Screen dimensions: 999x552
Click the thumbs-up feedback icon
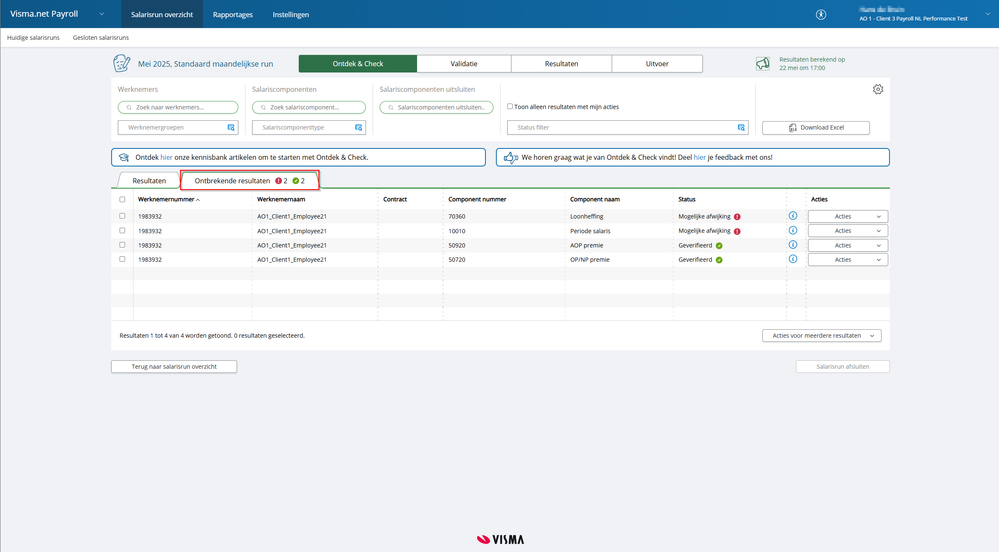coord(510,157)
